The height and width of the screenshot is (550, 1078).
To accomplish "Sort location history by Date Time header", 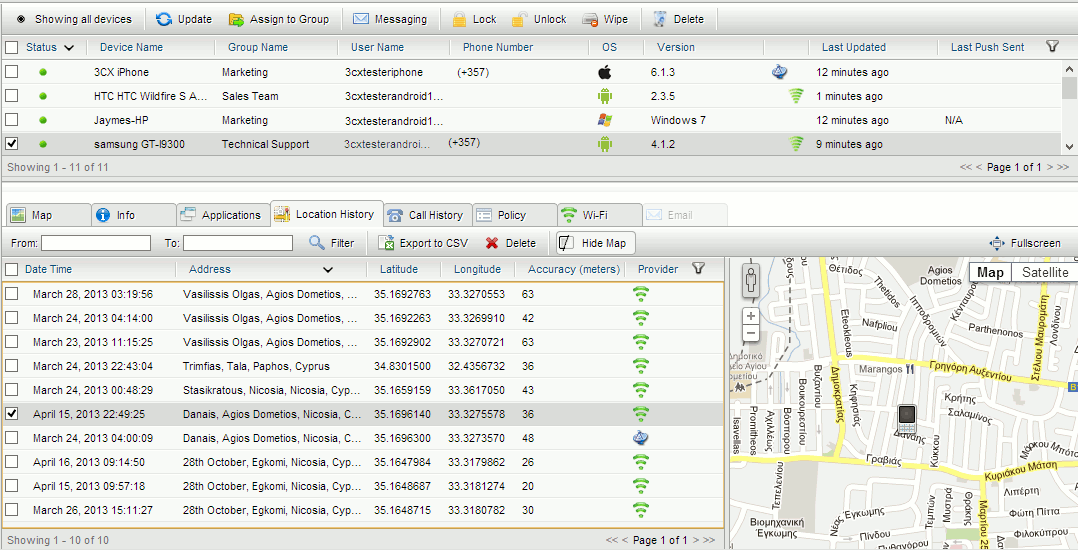I will coord(48,269).
